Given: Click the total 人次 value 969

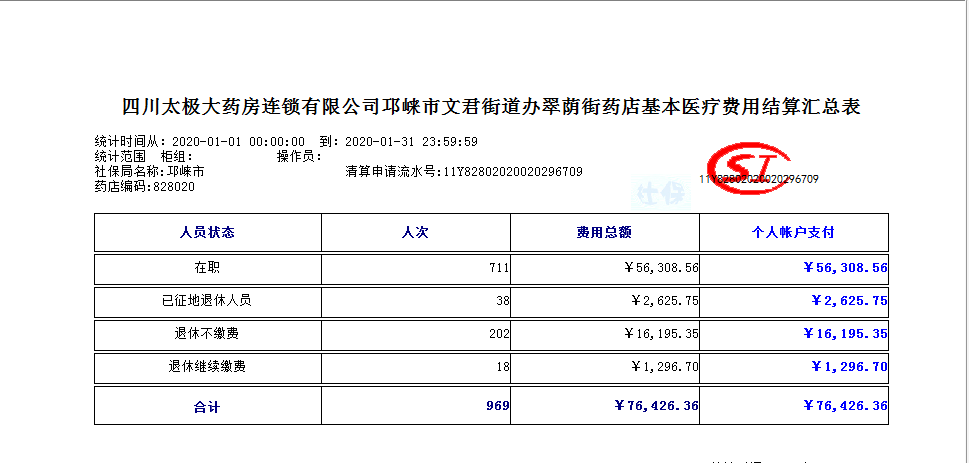Looking at the screenshot, I should 498,406.
